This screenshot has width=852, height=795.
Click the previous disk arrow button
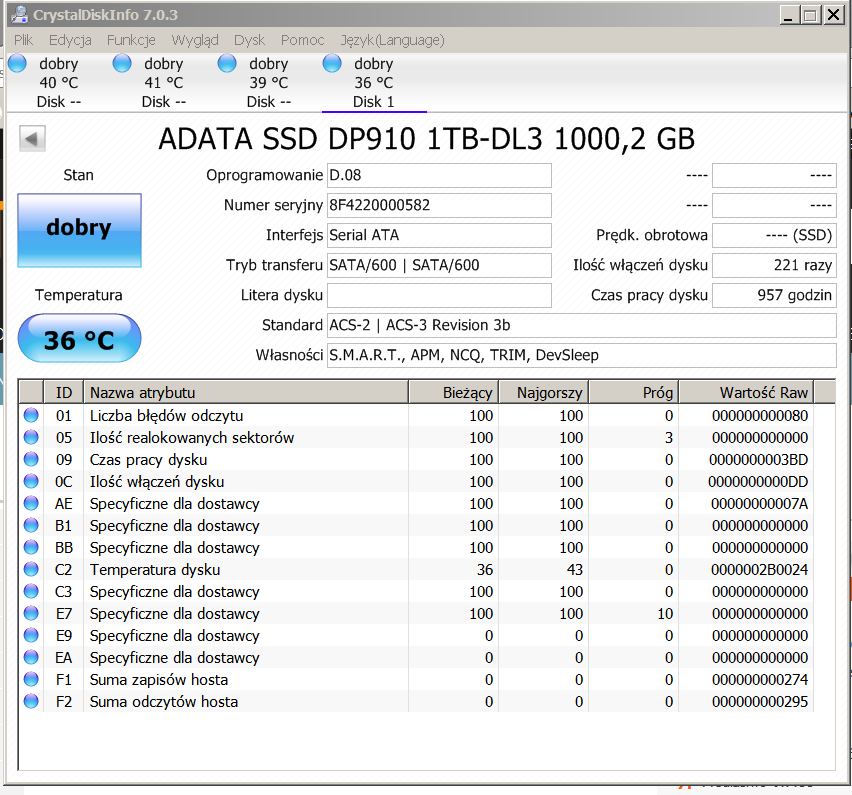(32, 139)
